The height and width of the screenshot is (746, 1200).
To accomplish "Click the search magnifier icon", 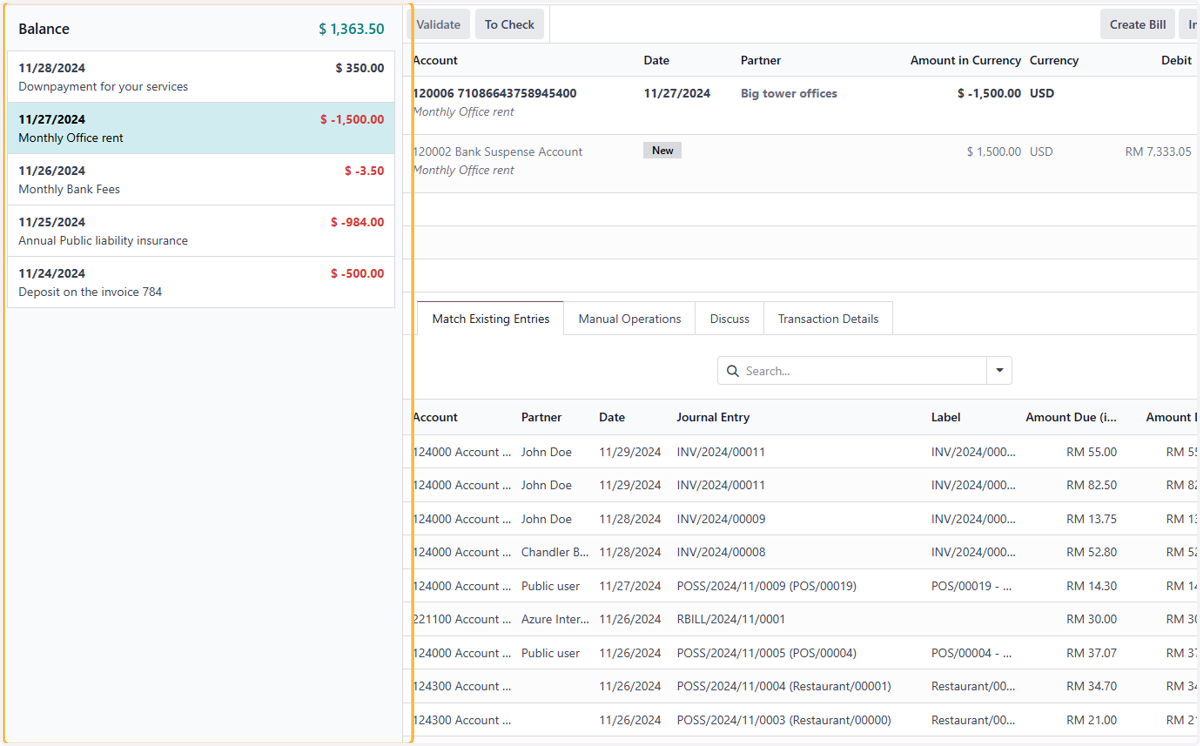I will tap(733, 371).
